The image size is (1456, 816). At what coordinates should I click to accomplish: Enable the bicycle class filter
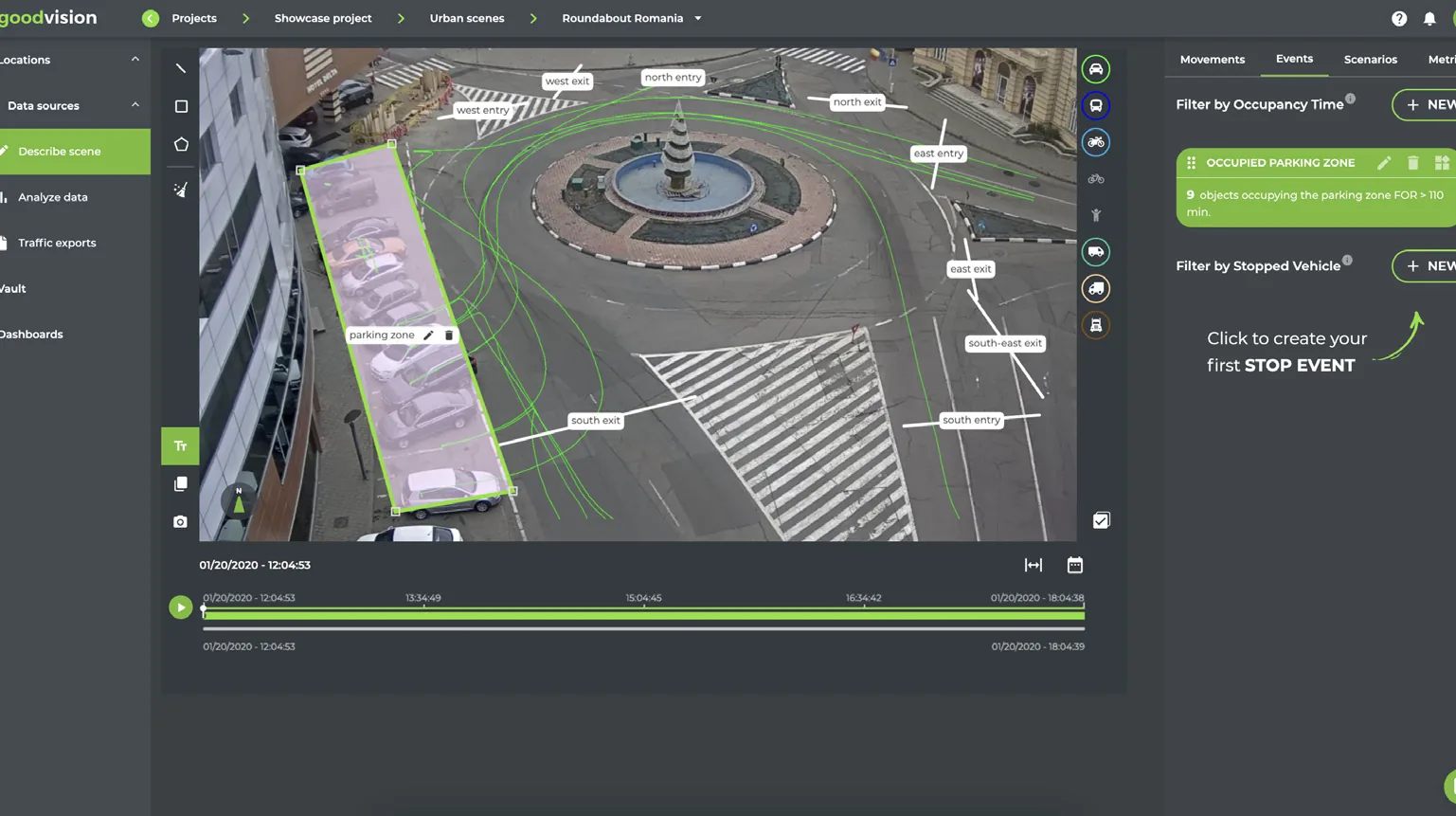(x=1096, y=179)
